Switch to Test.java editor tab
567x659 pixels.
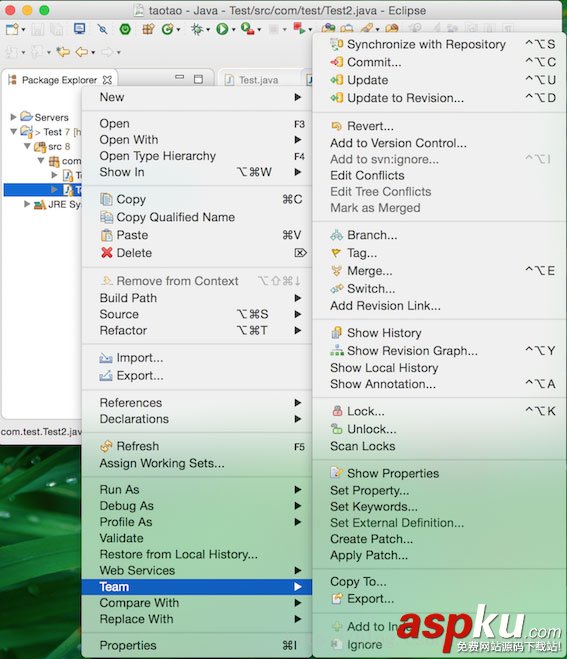(x=258, y=80)
